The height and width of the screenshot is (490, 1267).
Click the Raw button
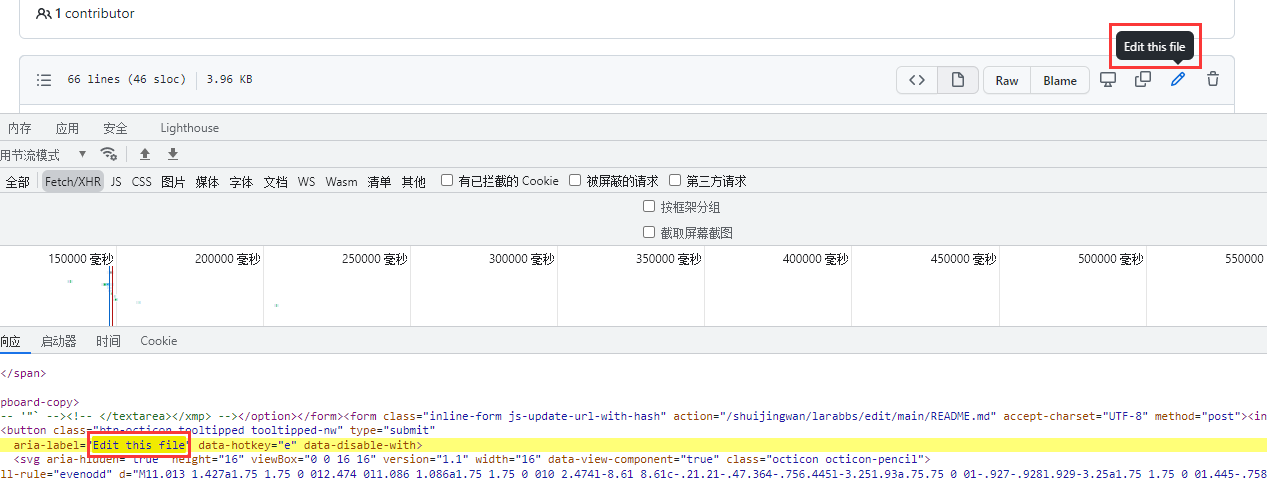[x=1007, y=81]
